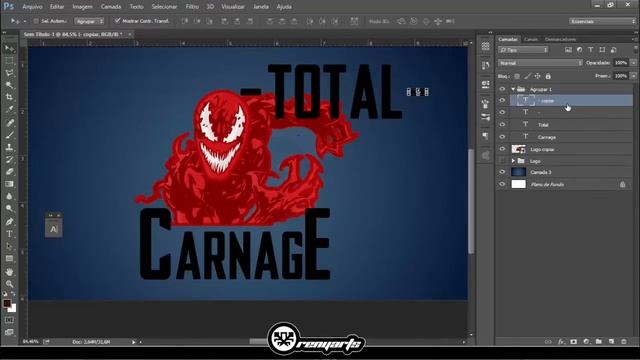This screenshot has width=640, height=360.
Task: Open the layer filter Tipo dropdown
Action: (523, 50)
